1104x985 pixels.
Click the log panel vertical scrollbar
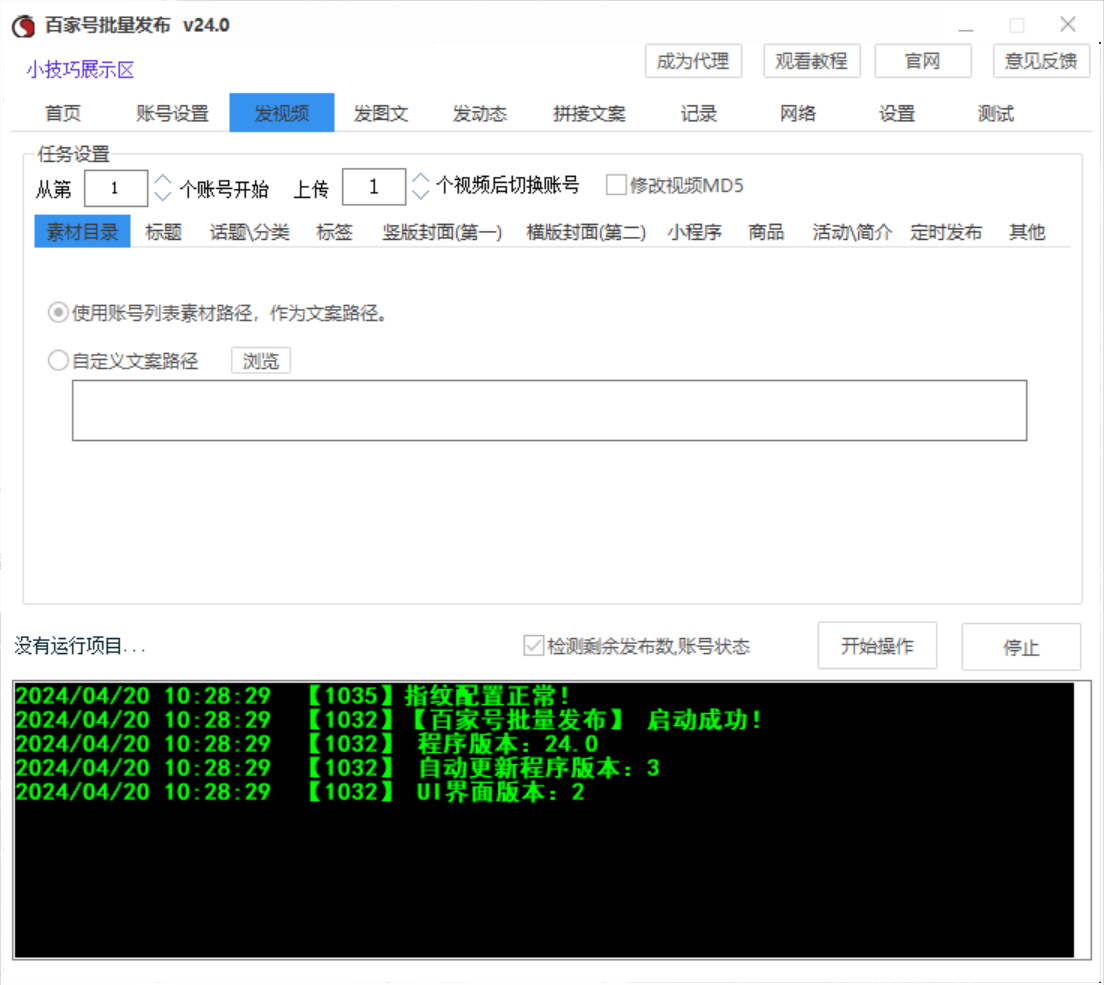(x=1082, y=820)
